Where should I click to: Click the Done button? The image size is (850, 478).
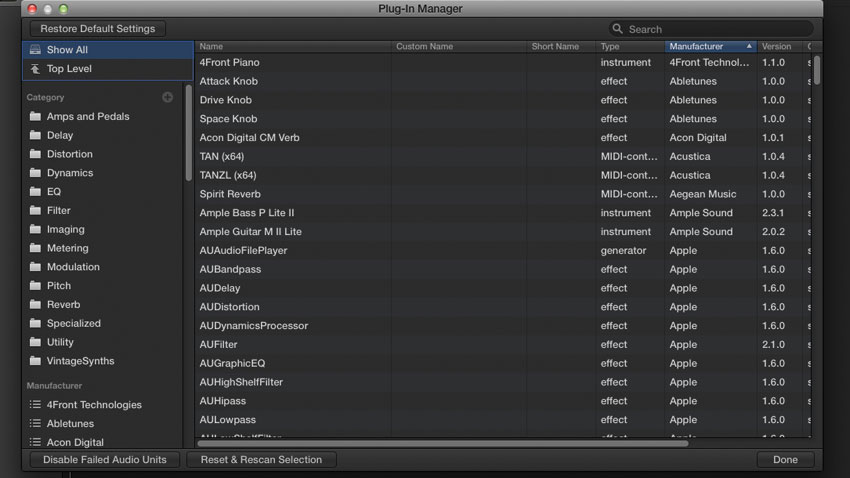[785, 460]
